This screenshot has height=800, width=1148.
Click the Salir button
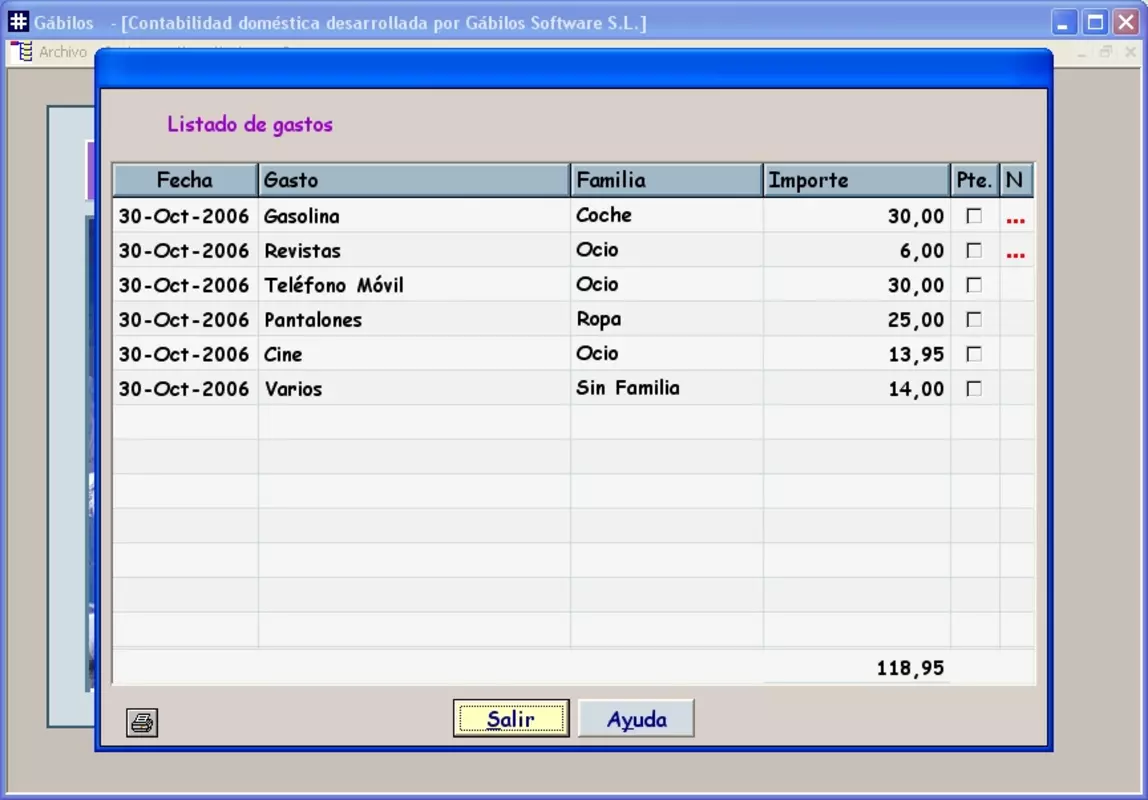coord(511,719)
